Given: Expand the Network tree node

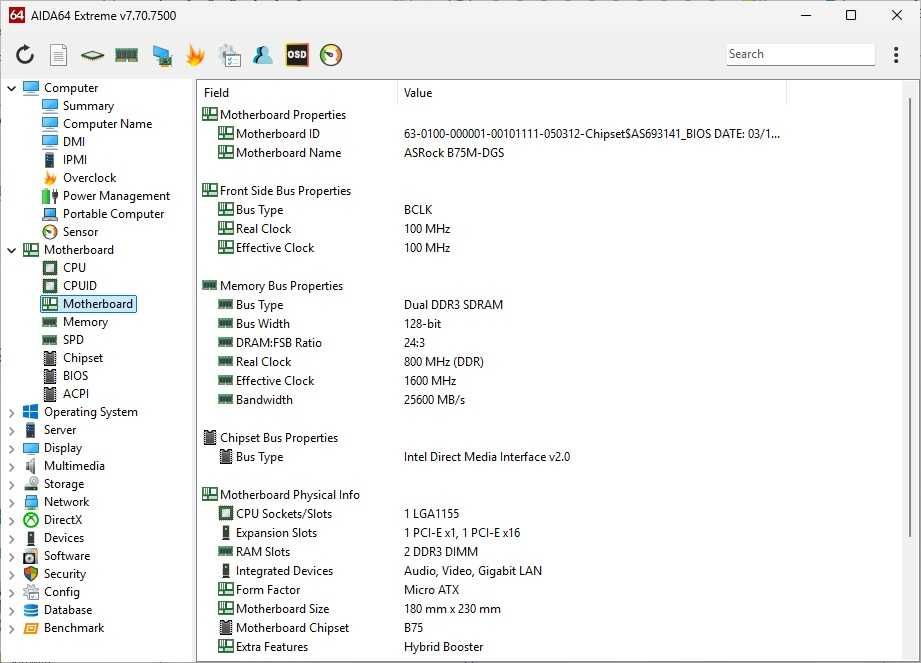Looking at the screenshot, I should pos(11,503).
